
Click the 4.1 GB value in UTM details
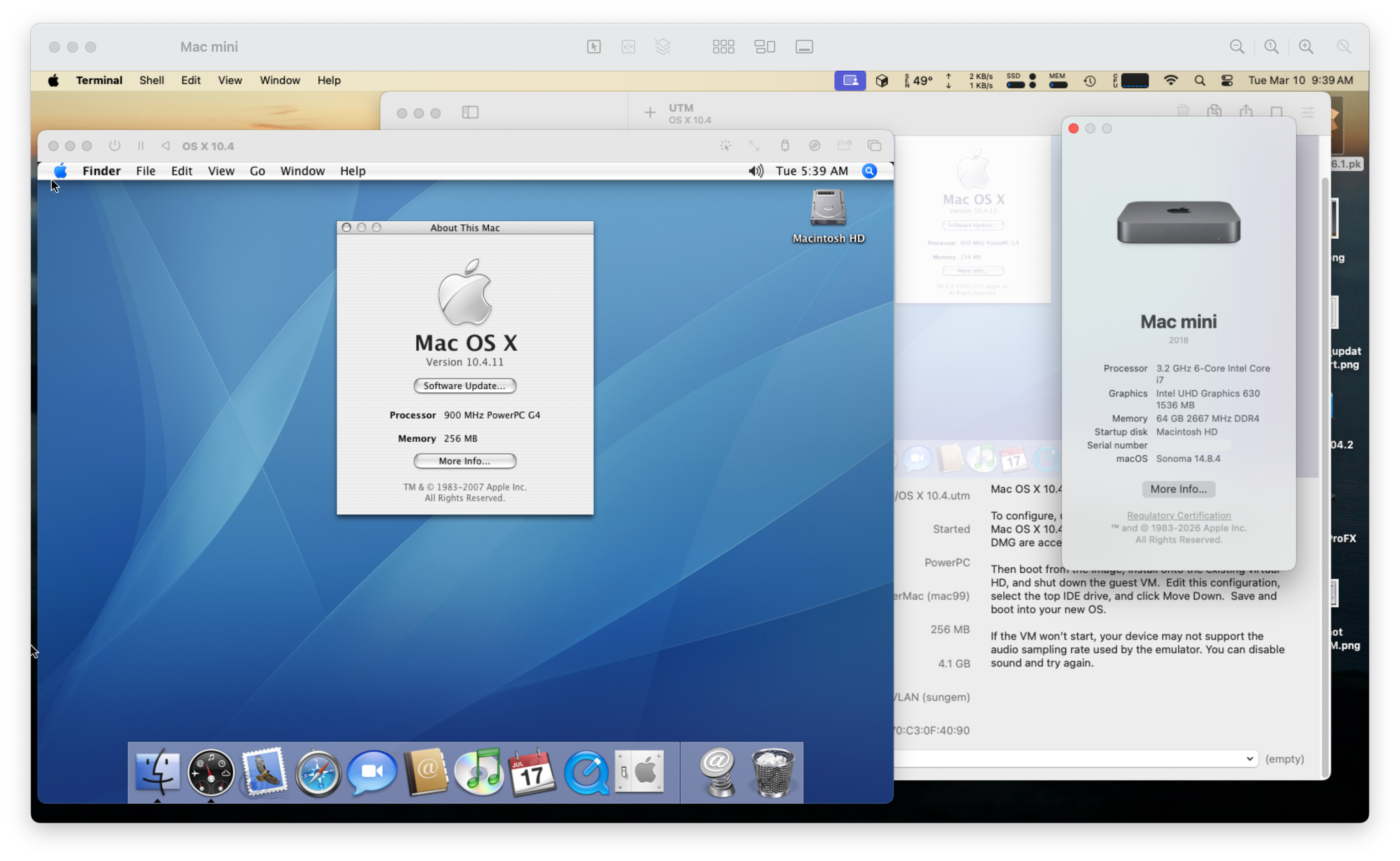coord(953,663)
